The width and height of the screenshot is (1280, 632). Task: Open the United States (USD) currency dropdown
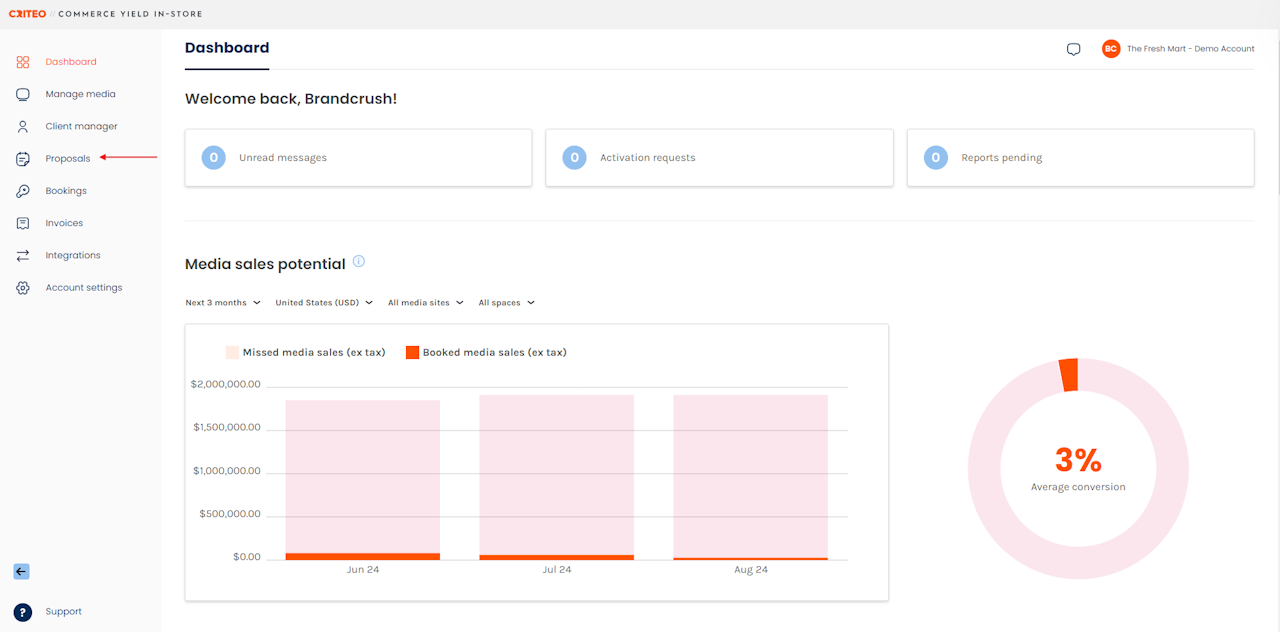click(x=324, y=303)
